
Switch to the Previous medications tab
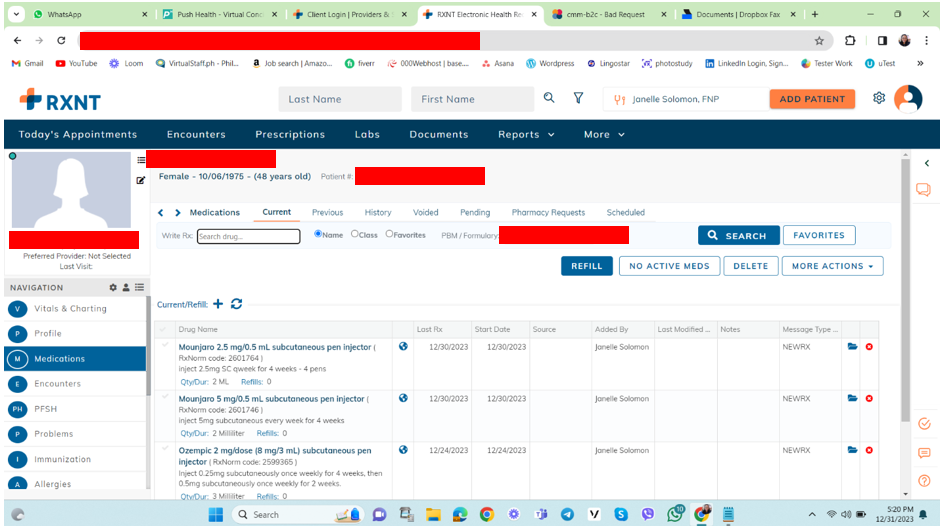click(327, 213)
